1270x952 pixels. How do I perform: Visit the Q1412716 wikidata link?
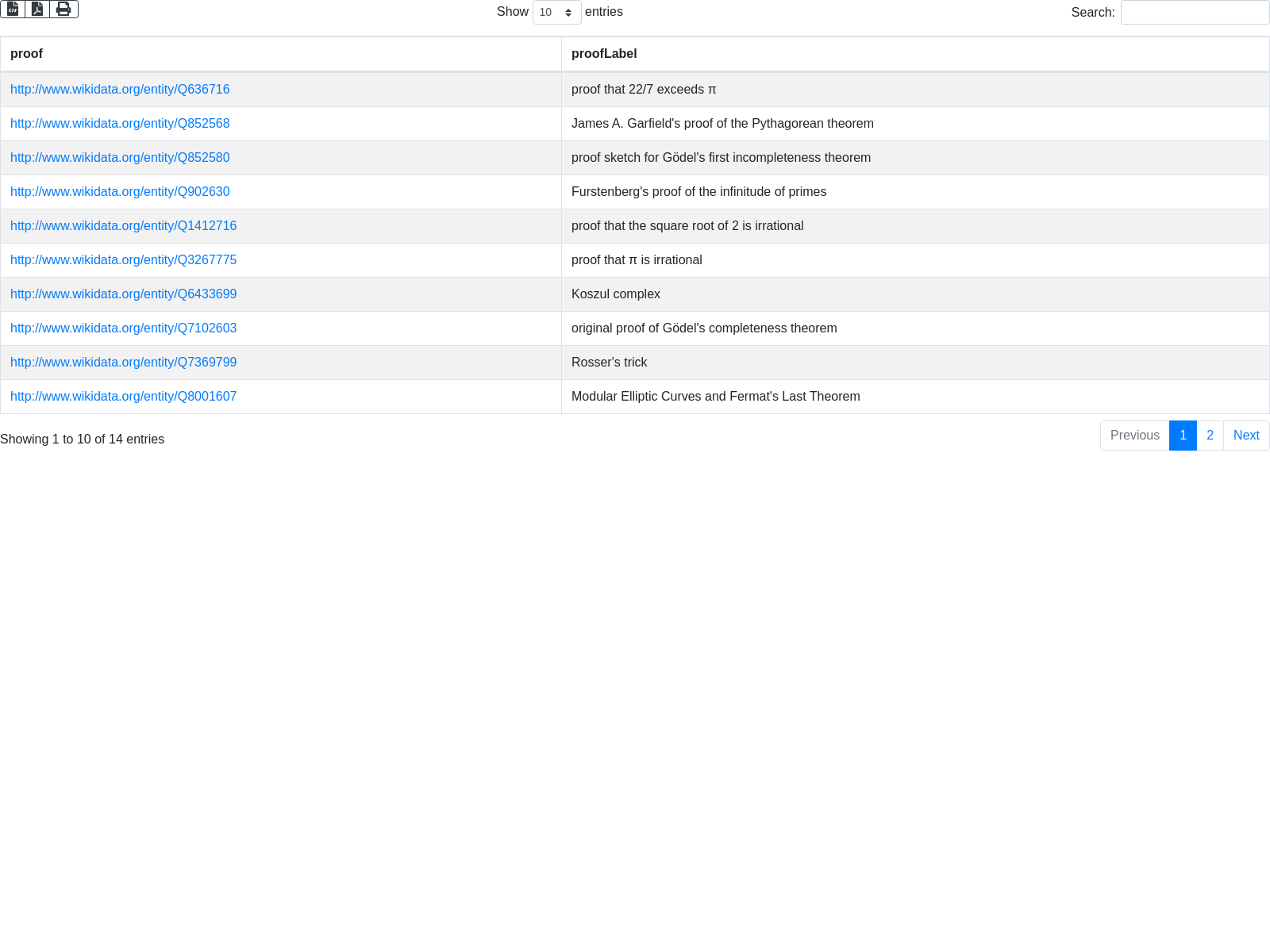point(123,226)
